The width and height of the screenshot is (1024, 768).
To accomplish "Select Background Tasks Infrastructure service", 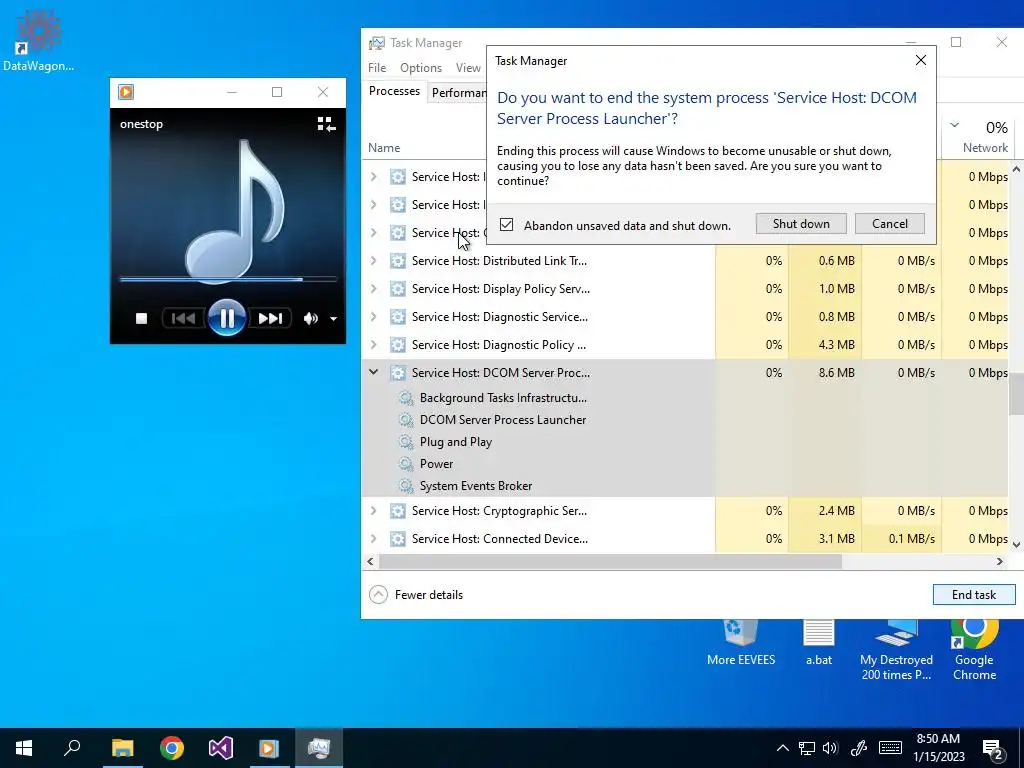I will 503,398.
